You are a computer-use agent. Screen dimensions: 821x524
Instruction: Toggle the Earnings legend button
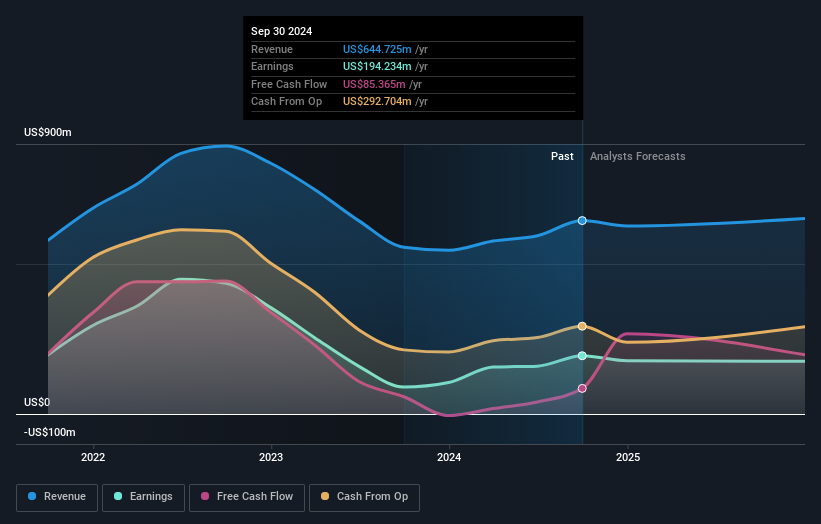pyautogui.click(x=143, y=497)
